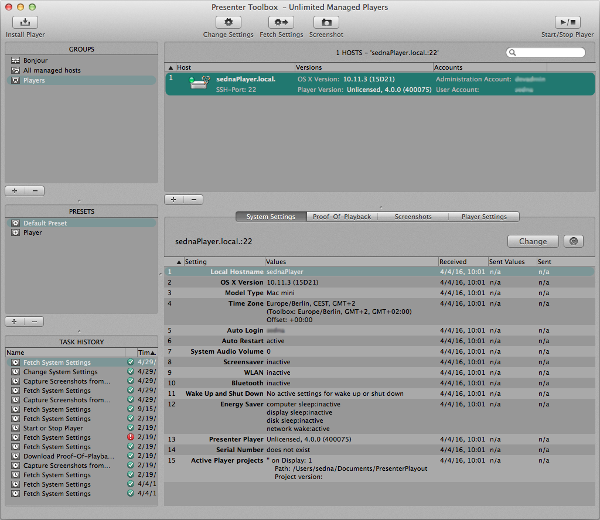Click the sednaPlayer host computer icon

coord(199,83)
